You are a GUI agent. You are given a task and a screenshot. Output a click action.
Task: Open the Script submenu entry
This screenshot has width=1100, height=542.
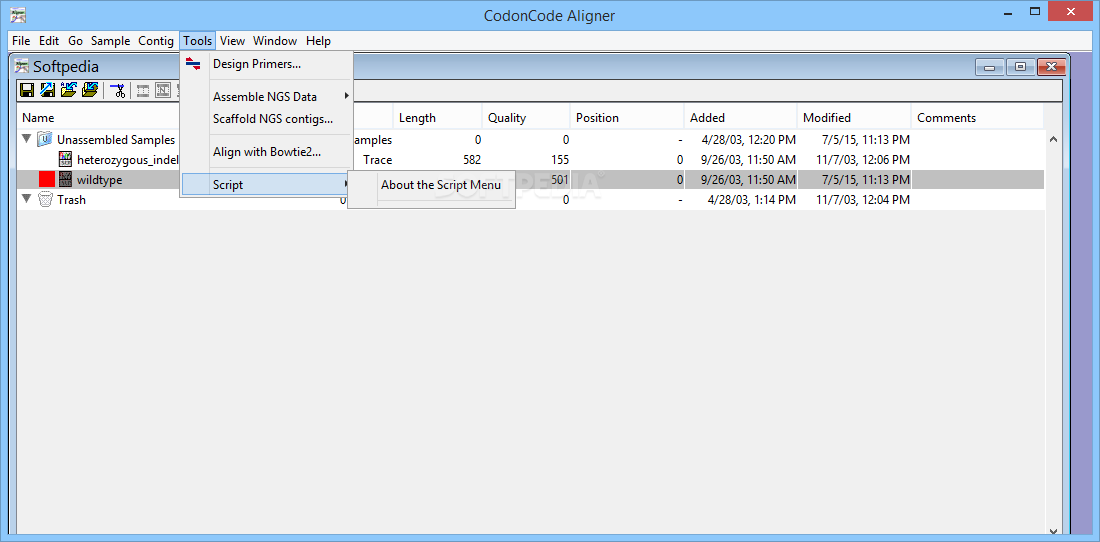[x=267, y=185]
